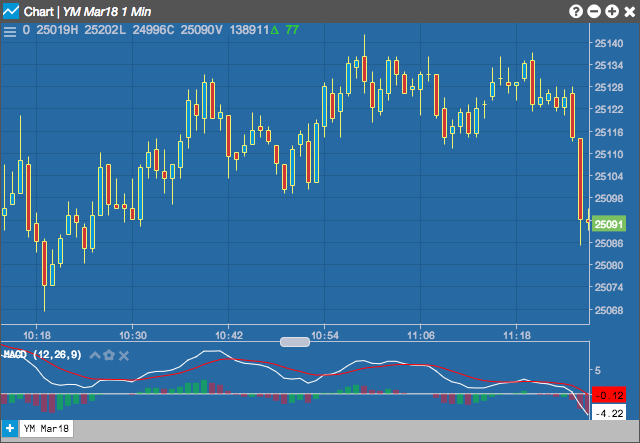Collapse MACD study with the up caret
The width and height of the screenshot is (640, 443).
(95, 355)
